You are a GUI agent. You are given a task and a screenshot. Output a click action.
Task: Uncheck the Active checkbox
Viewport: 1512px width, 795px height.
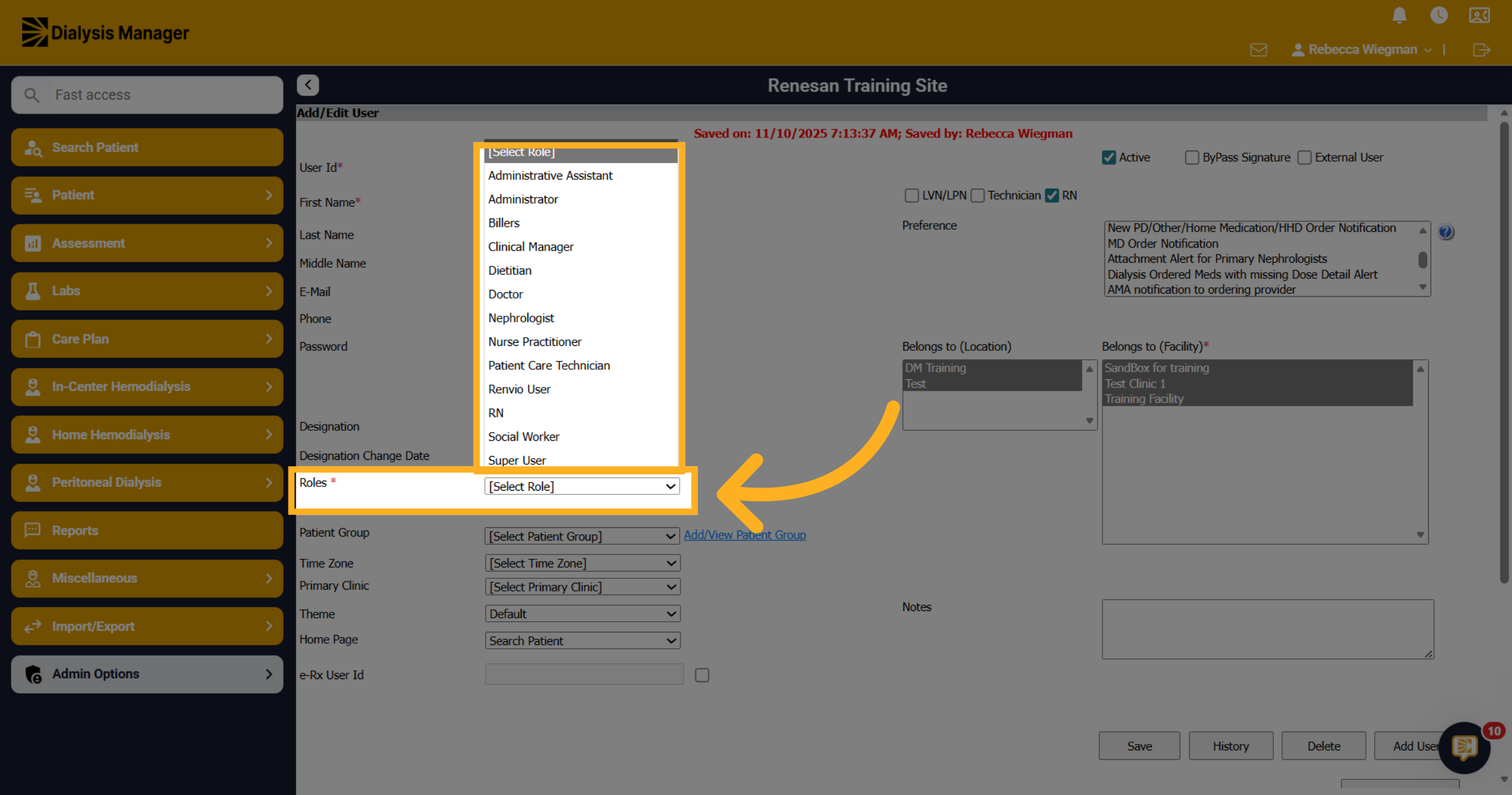click(x=1108, y=157)
